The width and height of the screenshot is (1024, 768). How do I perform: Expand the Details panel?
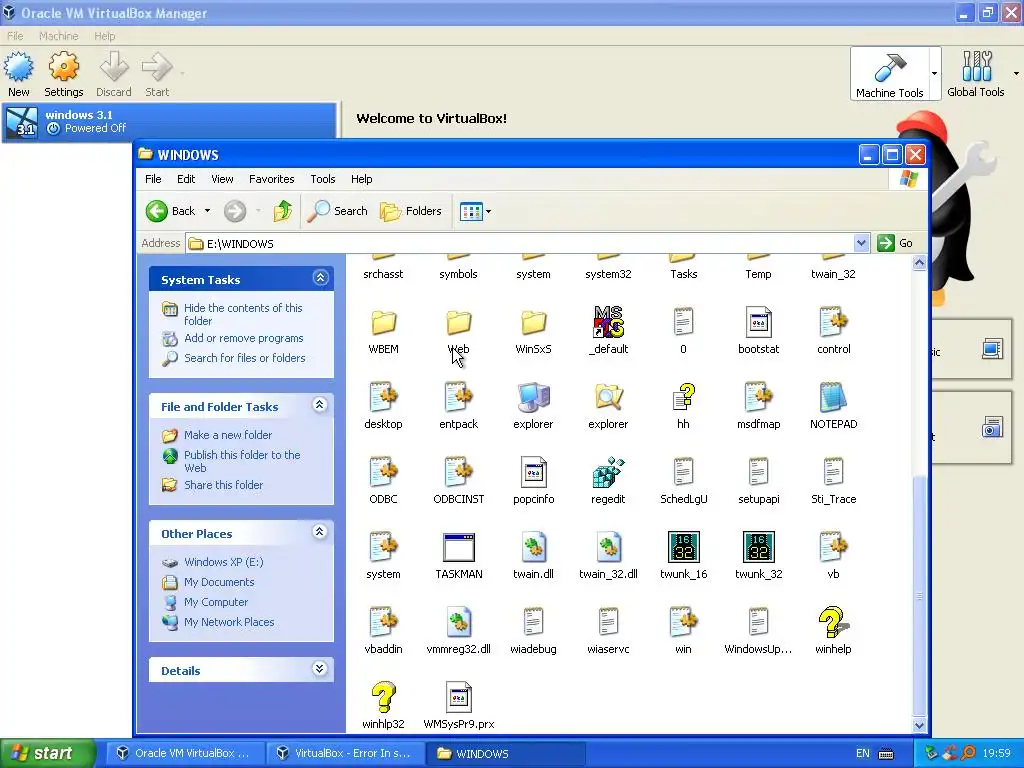click(x=319, y=669)
